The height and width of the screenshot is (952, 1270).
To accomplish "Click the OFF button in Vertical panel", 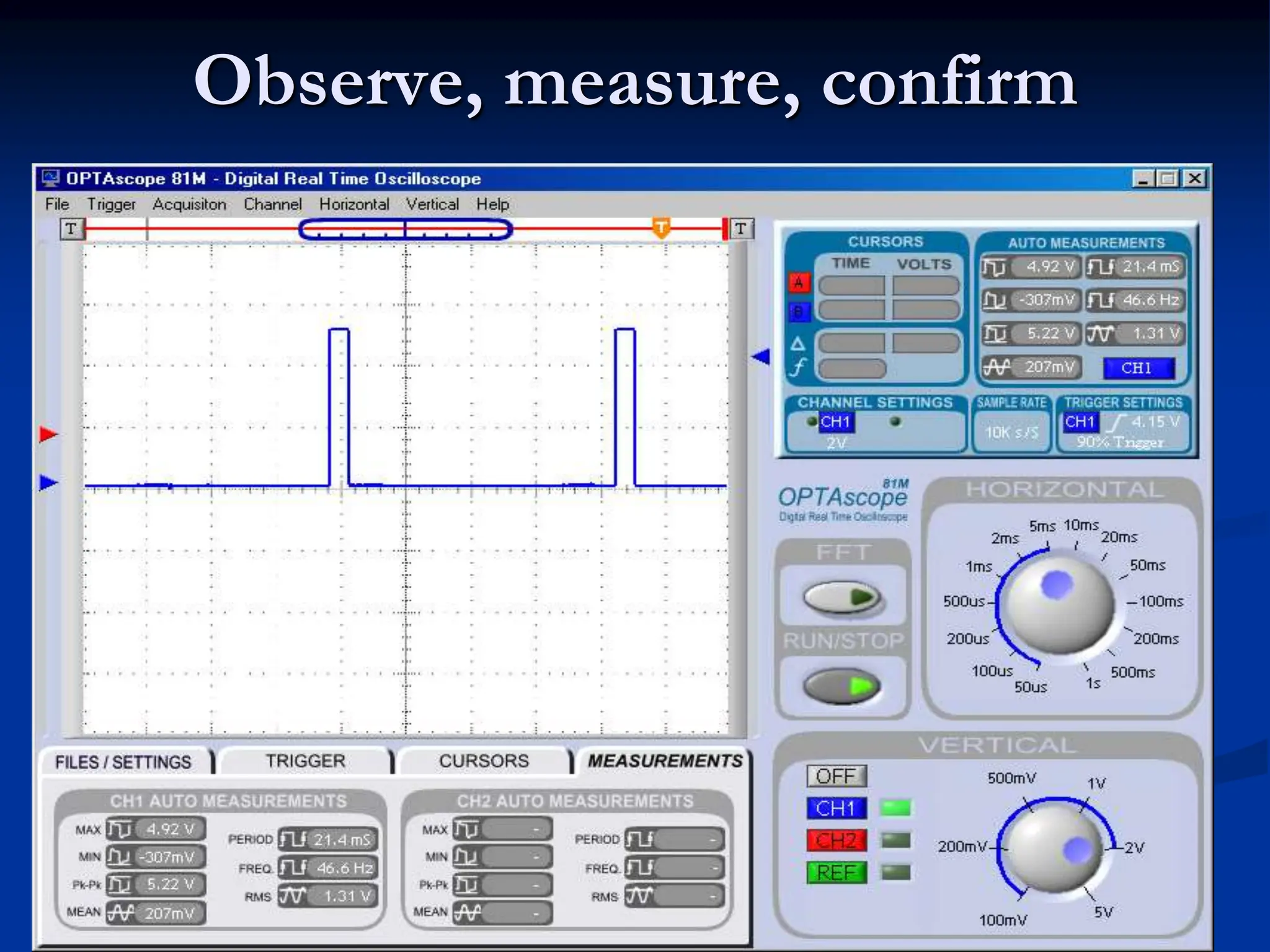I will tap(836, 776).
